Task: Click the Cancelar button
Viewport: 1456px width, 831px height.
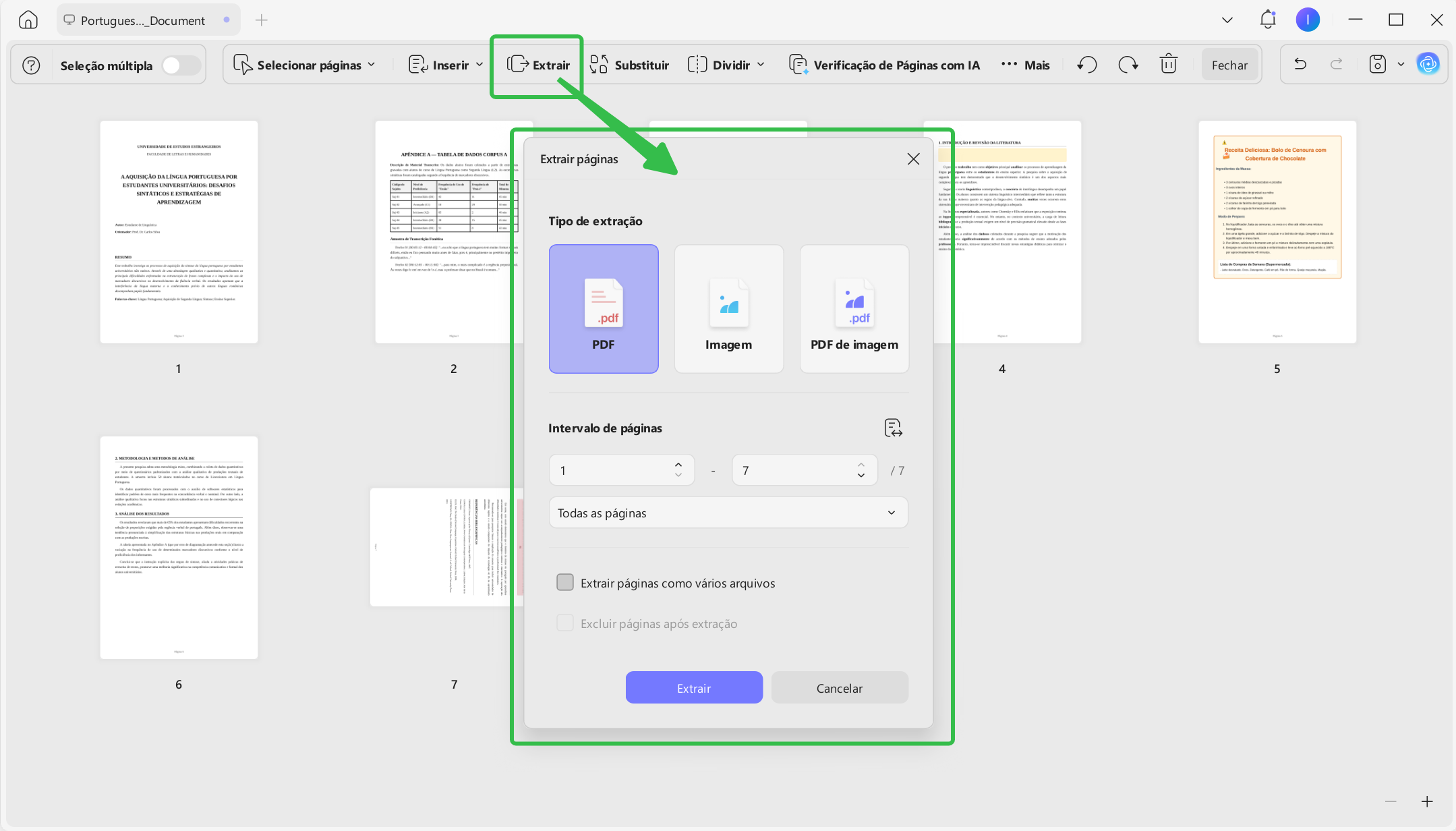Action: coord(840,688)
